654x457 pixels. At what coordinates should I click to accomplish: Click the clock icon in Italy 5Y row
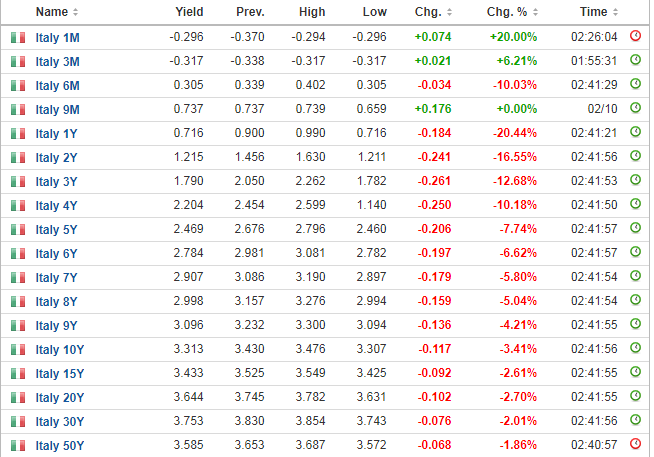tap(635, 228)
